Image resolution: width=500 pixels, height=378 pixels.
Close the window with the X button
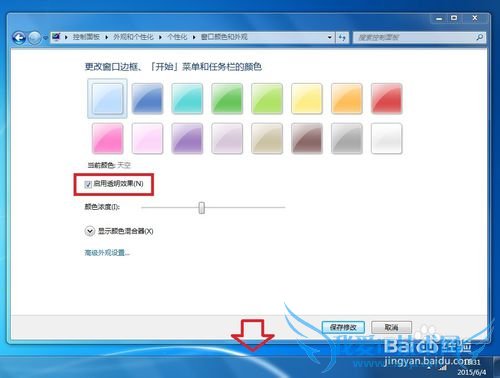pyautogui.click(x=475, y=19)
